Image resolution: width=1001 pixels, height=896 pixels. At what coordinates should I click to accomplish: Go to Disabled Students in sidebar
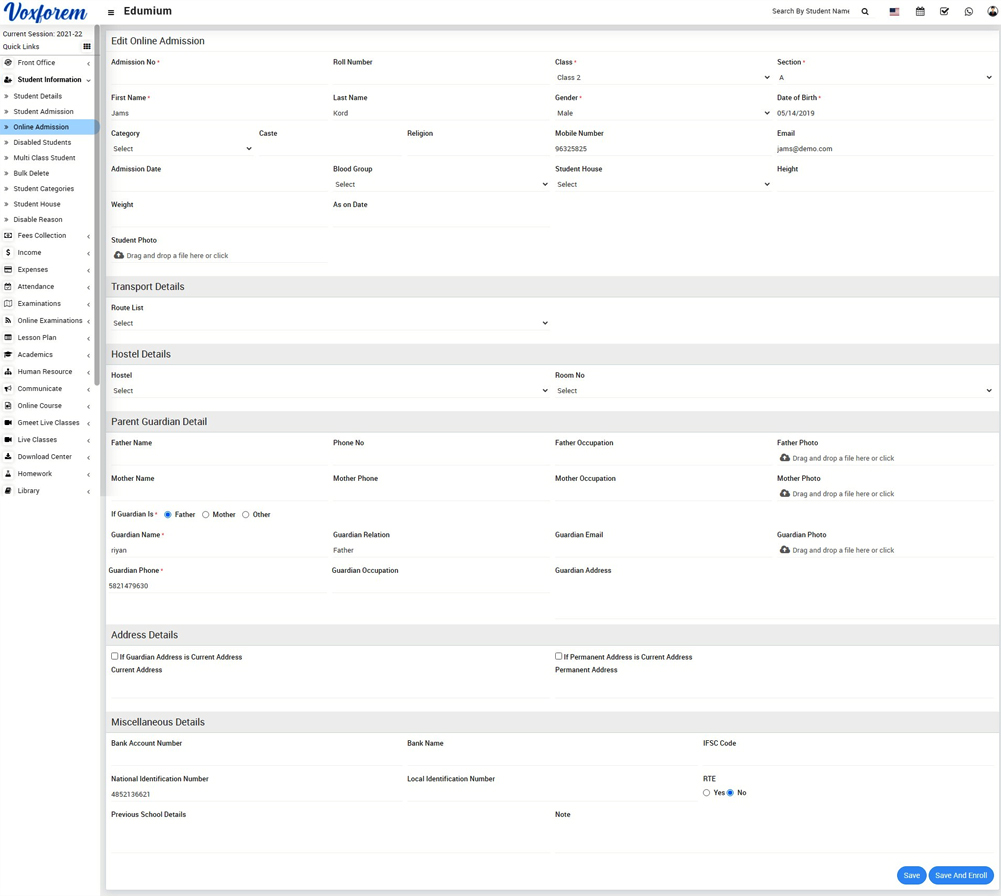tap(42, 143)
